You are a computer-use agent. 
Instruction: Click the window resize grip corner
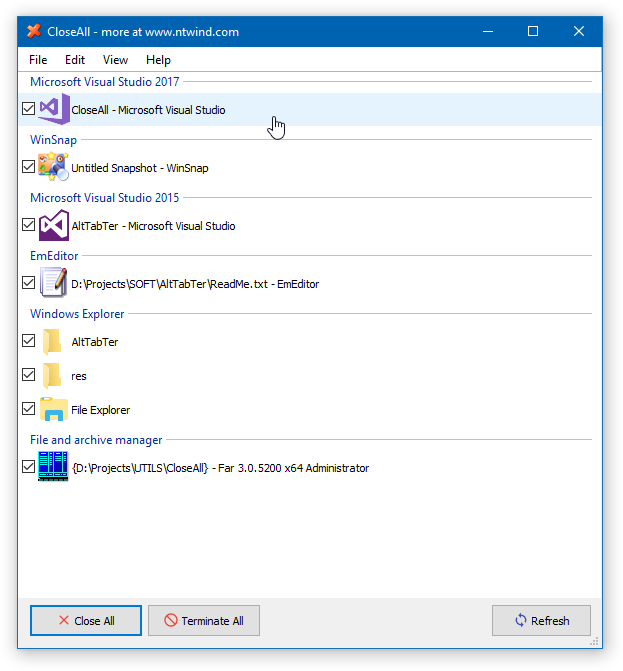594,641
